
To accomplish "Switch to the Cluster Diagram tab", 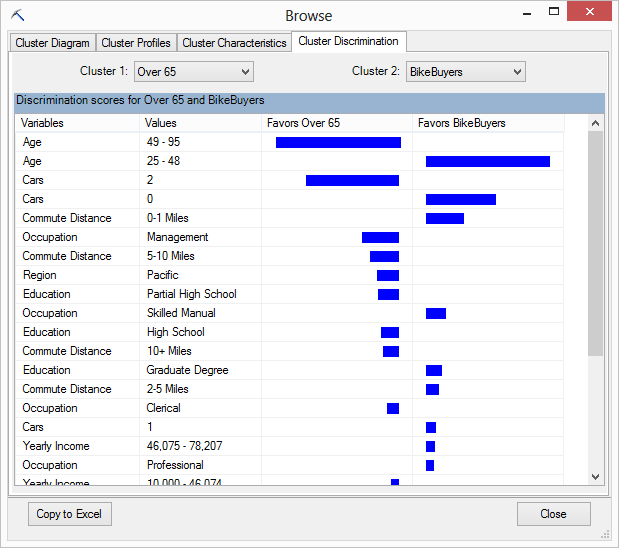I will coord(53,43).
